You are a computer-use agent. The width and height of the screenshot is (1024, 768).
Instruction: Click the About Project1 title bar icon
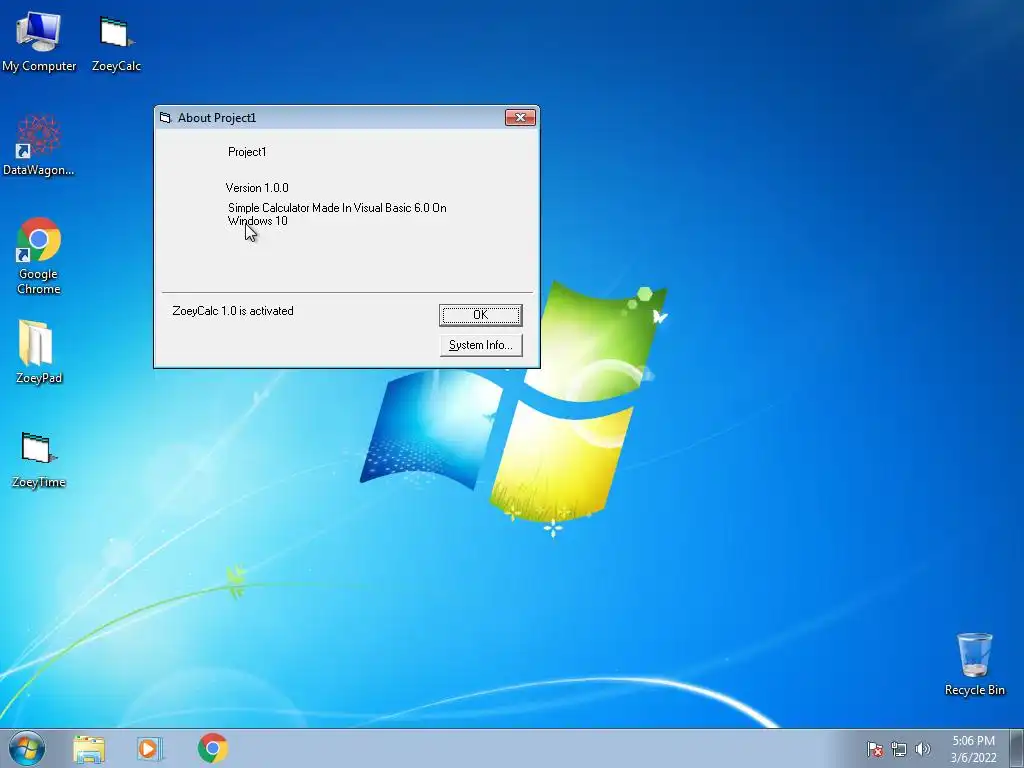click(165, 118)
